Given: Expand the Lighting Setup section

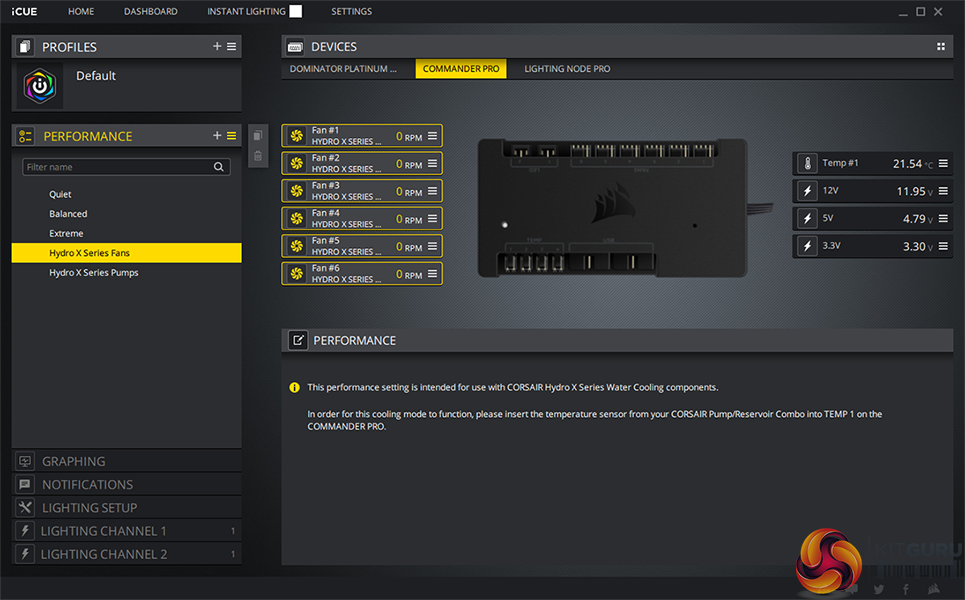Looking at the screenshot, I should point(126,508).
